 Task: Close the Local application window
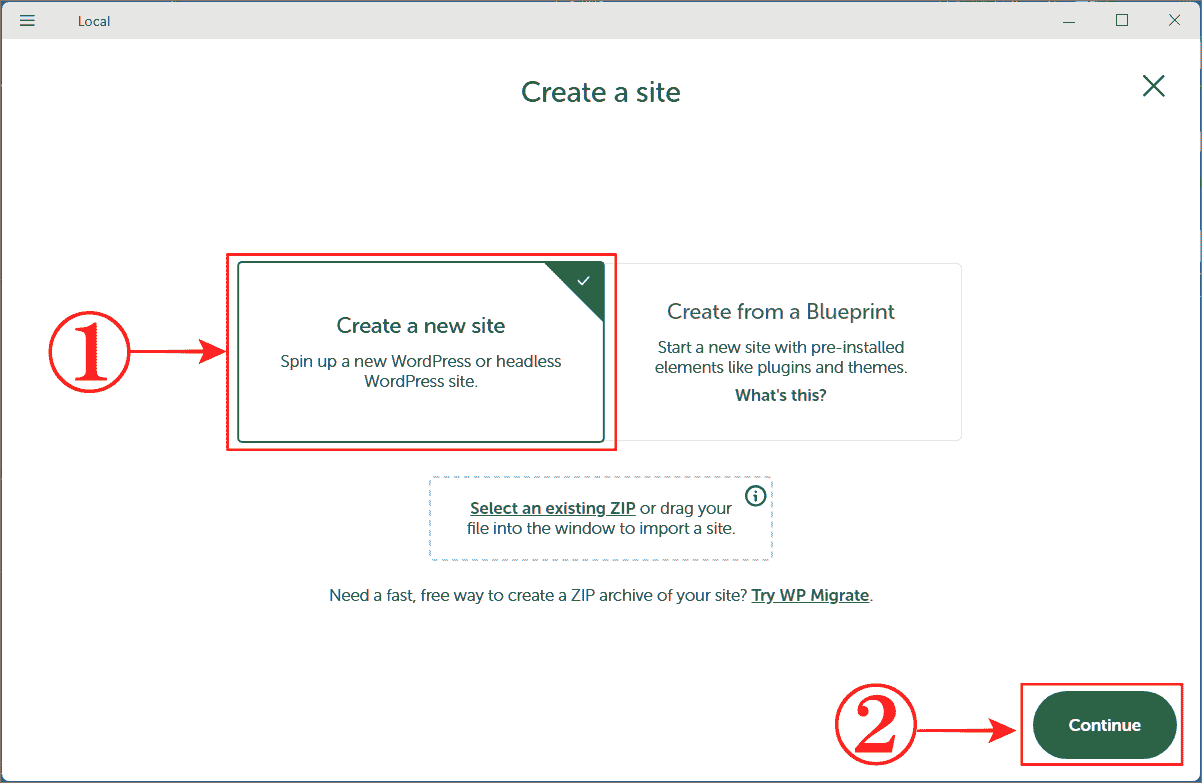click(x=1174, y=20)
